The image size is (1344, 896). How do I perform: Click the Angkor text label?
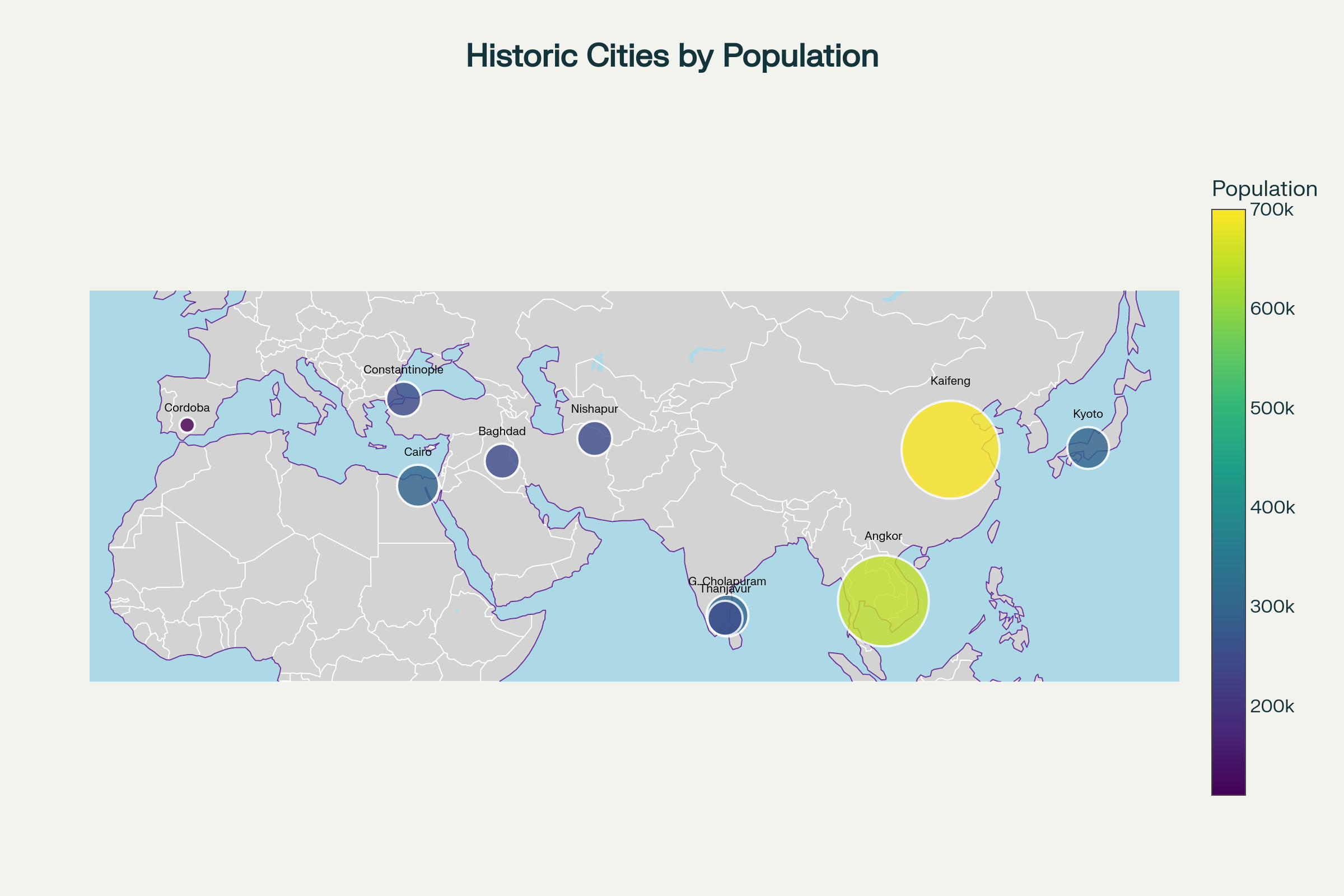[x=883, y=536]
